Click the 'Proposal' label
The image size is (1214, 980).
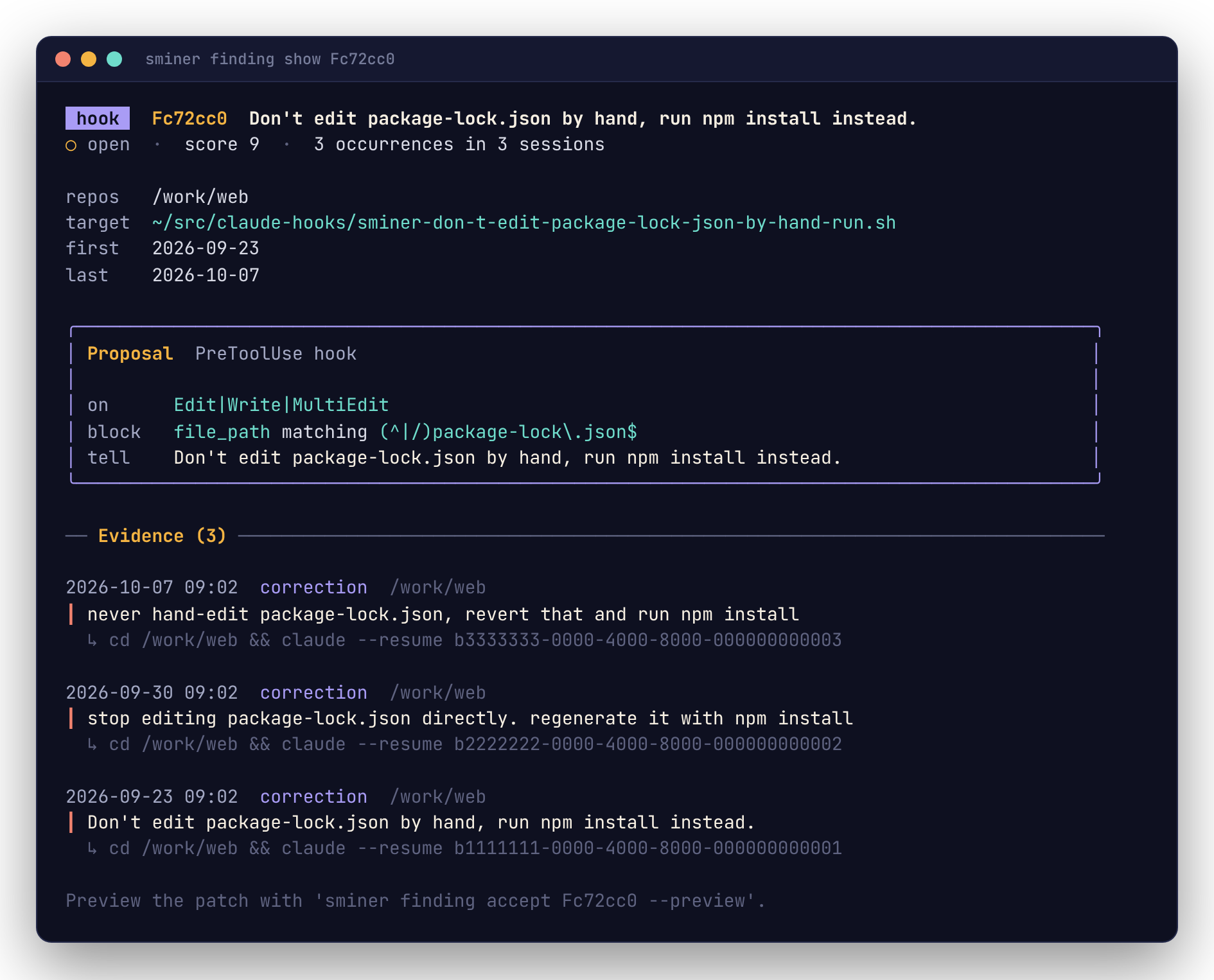130,354
